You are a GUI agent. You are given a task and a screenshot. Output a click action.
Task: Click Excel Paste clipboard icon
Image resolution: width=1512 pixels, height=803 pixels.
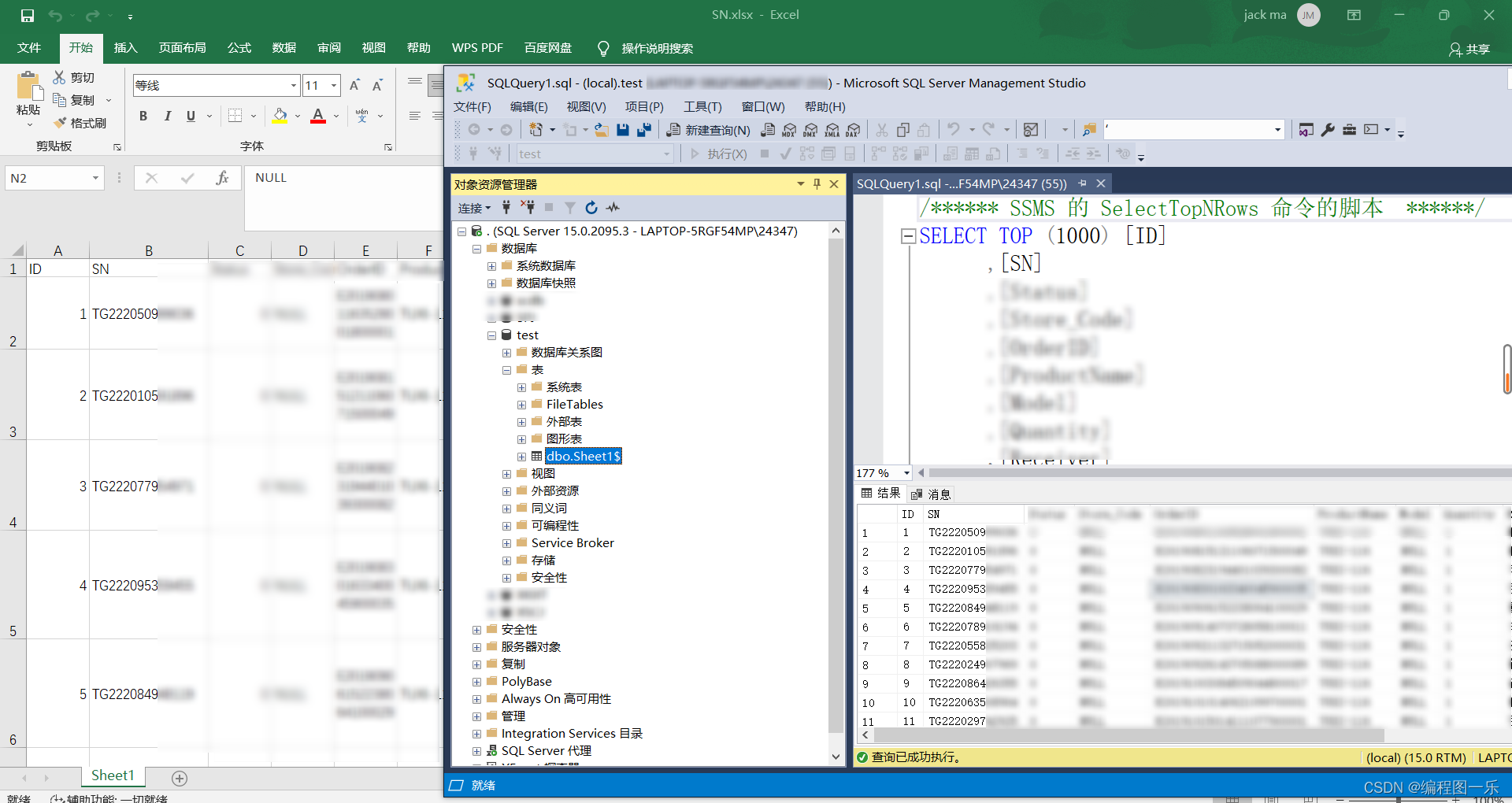[x=28, y=86]
